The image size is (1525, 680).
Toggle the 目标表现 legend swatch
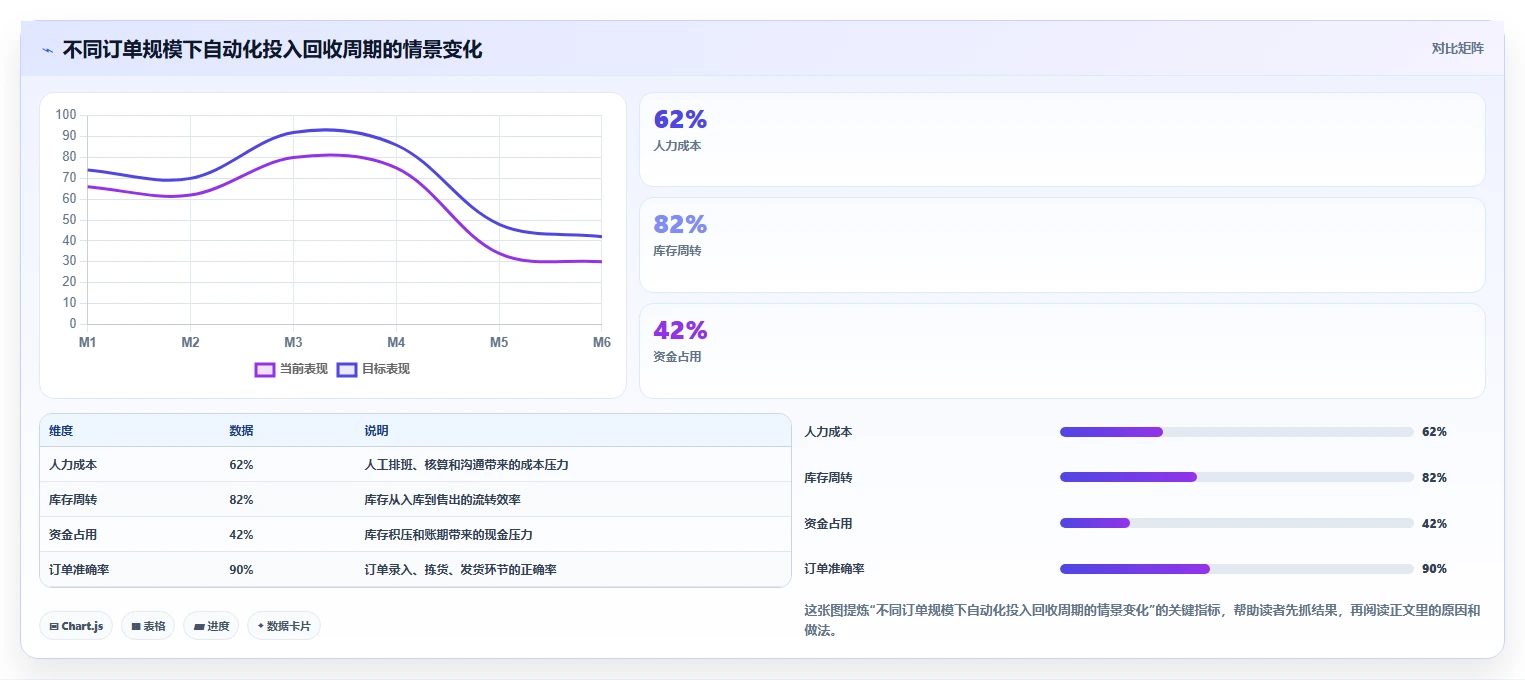347,369
